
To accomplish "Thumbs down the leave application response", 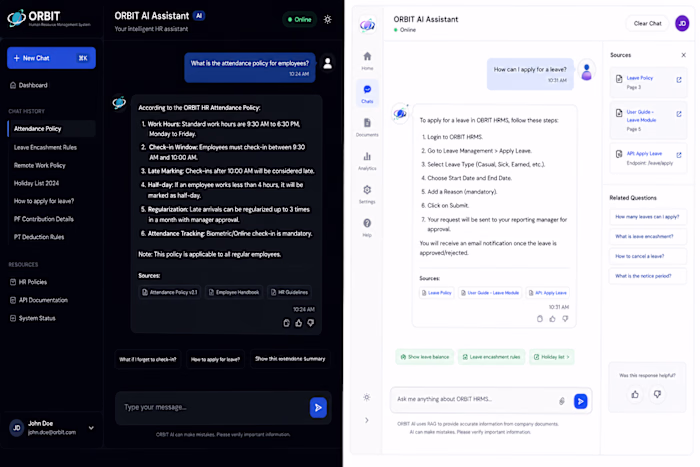I will tap(565, 319).
